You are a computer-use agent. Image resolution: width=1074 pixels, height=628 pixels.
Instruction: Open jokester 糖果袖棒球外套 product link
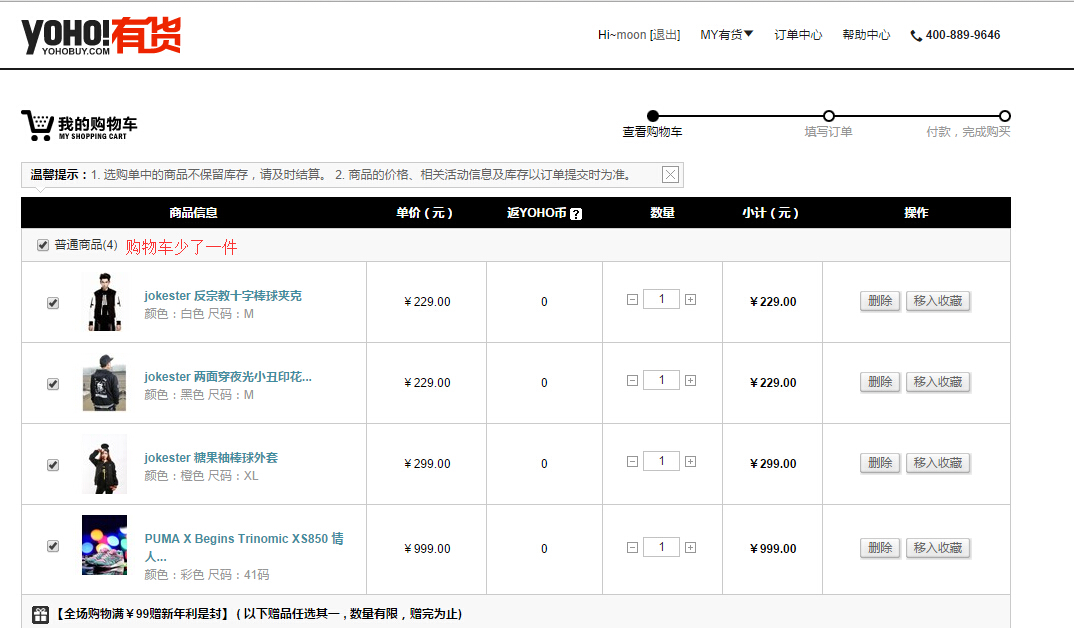(211, 457)
